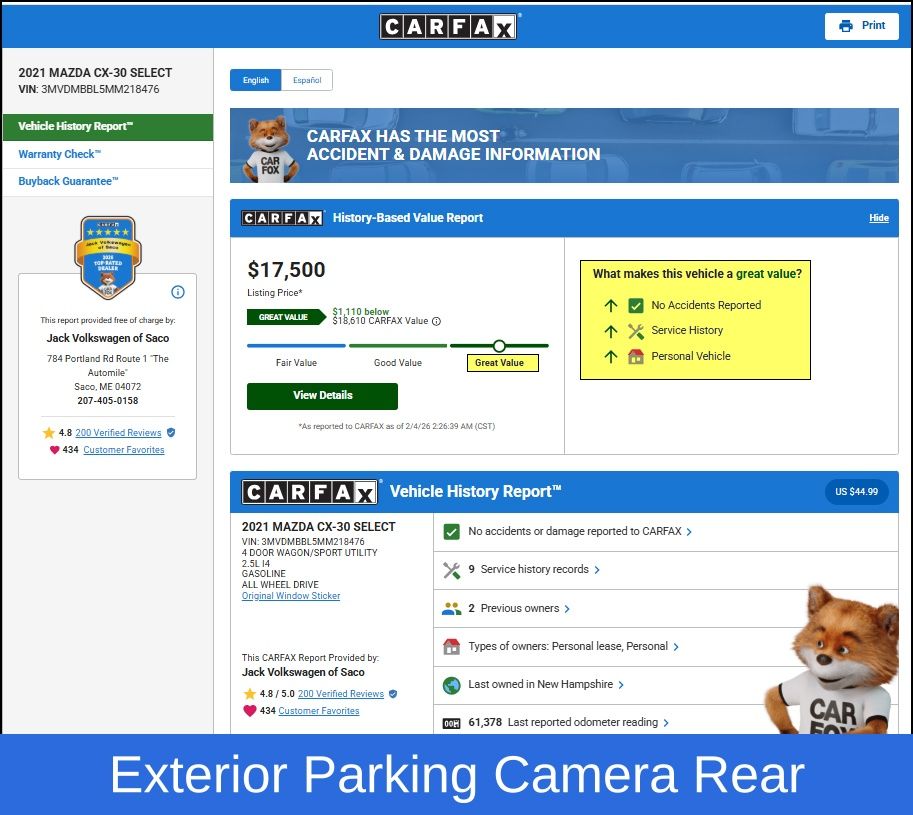Click the odometer icon beside 61,378
This screenshot has height=815, width=913.
451,722
